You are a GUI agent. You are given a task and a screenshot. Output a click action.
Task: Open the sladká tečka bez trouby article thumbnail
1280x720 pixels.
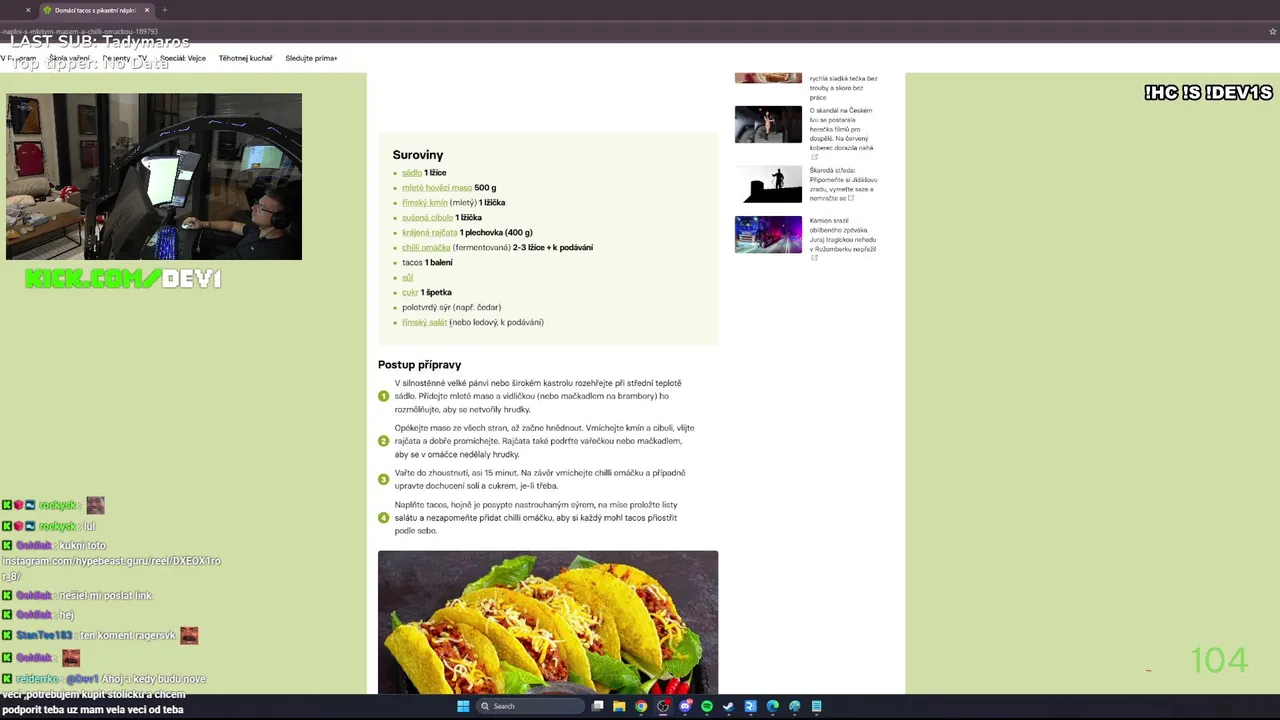click(x=768, y=78)
